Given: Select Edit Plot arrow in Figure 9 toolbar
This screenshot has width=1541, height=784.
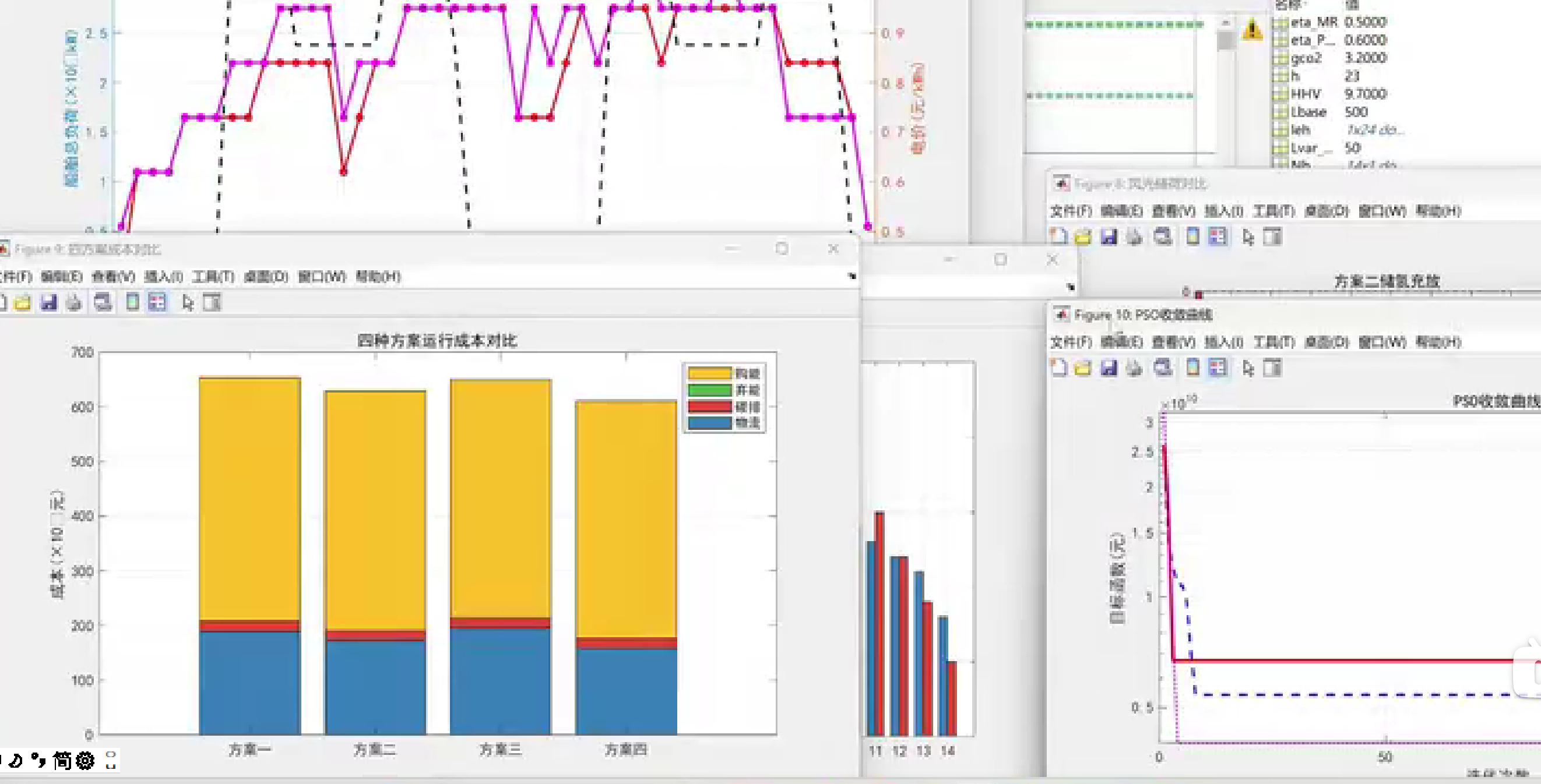Looking at the screenshot, I should click(188, 303).
